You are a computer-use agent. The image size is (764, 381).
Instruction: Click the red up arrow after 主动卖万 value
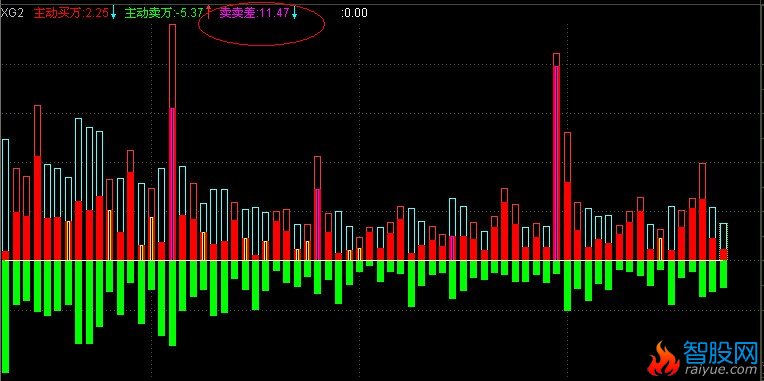[208, 12]
